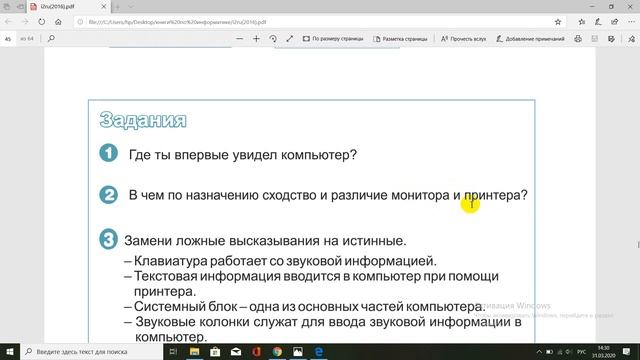640x360 pixels.
Task: Open the PDF search magnifier
Action: pyautogui.click(x=51, y=38)
